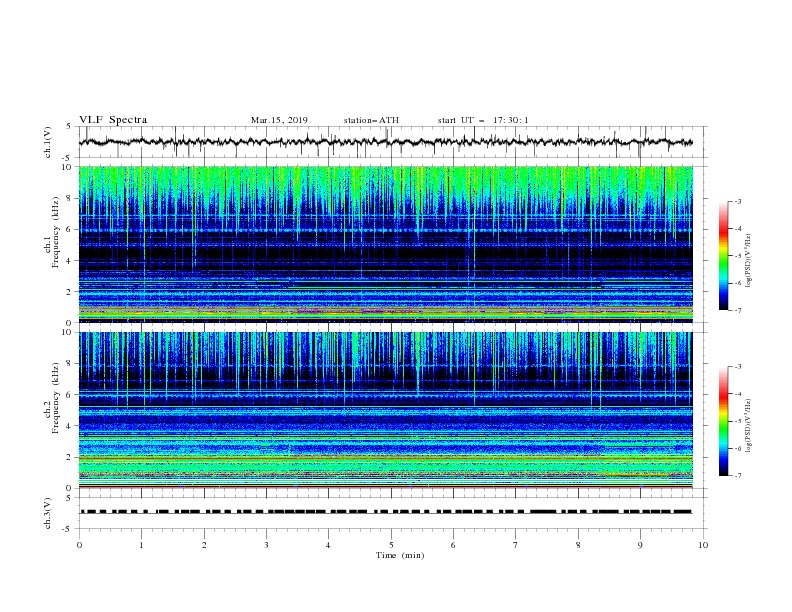The height and width of the screenshot is (612, 792).
Task: Click the "ch.1(V)" waveform axis label
Action: click(x=48, y=142)
